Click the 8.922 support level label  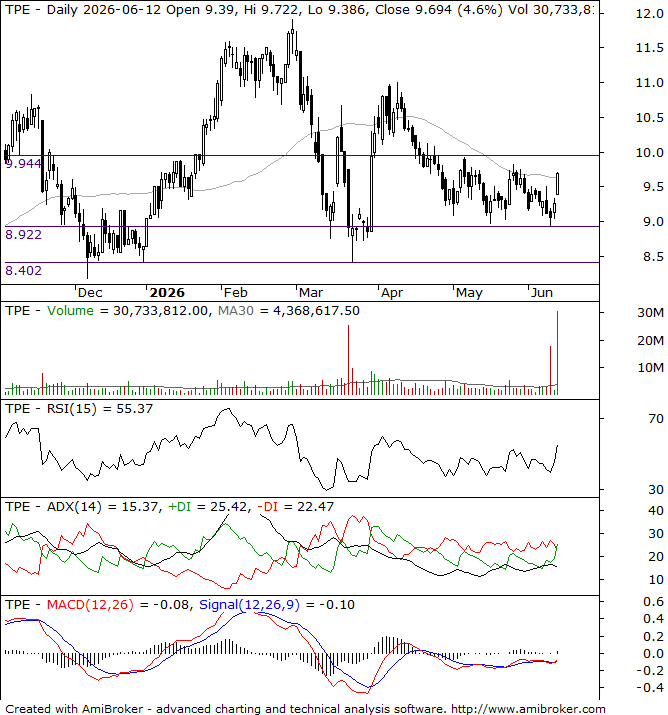click(x=23, y=234)
